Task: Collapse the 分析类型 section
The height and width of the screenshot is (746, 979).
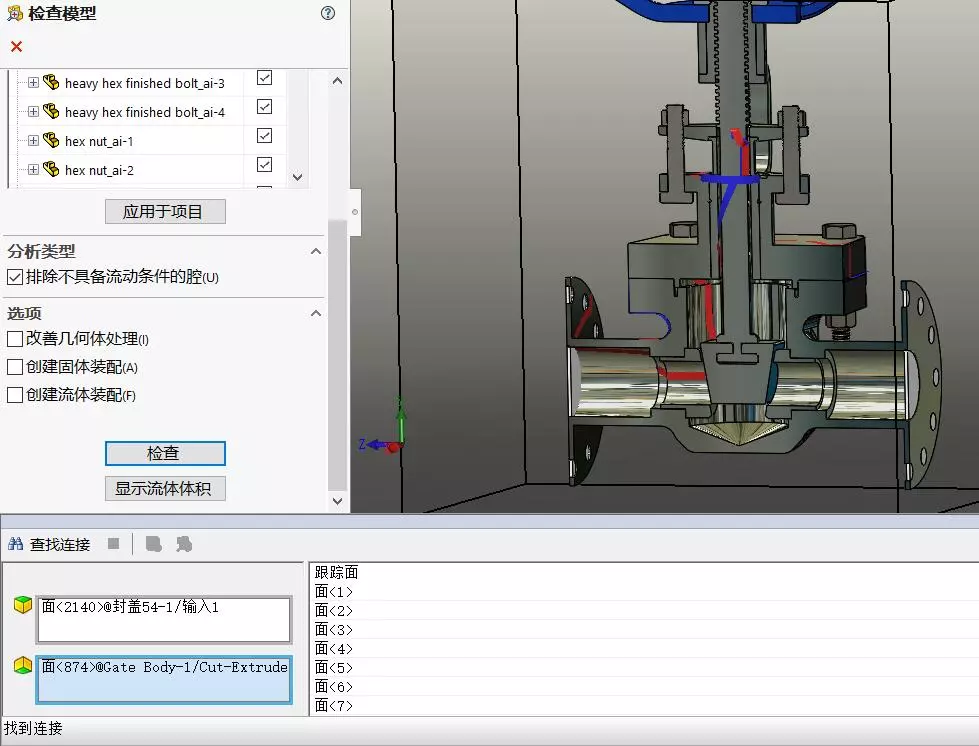Action: click(316, 252)
